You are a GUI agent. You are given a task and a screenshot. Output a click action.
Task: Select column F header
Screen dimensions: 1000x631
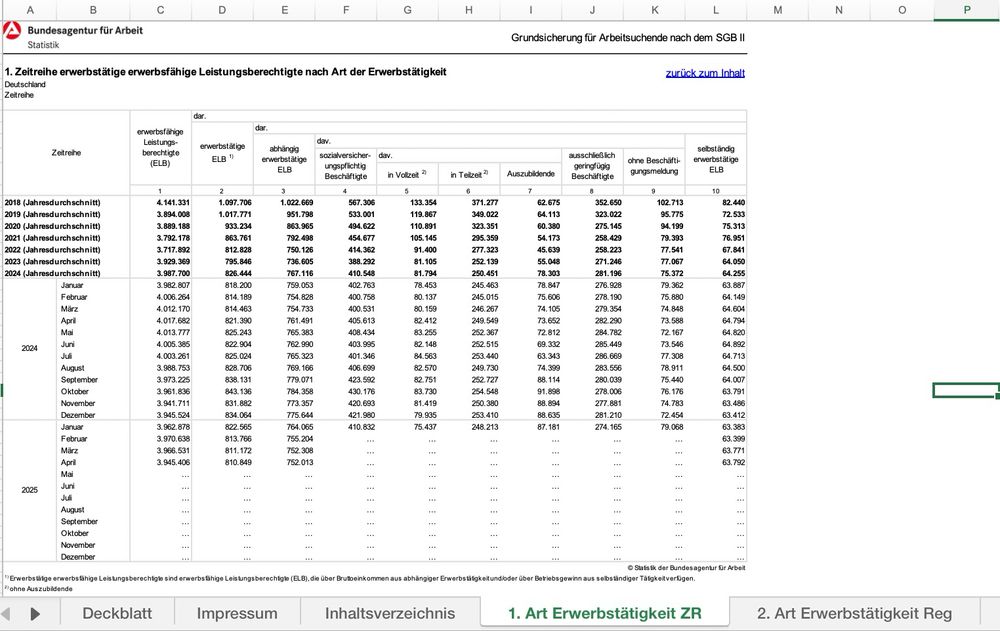click(346, 10)
